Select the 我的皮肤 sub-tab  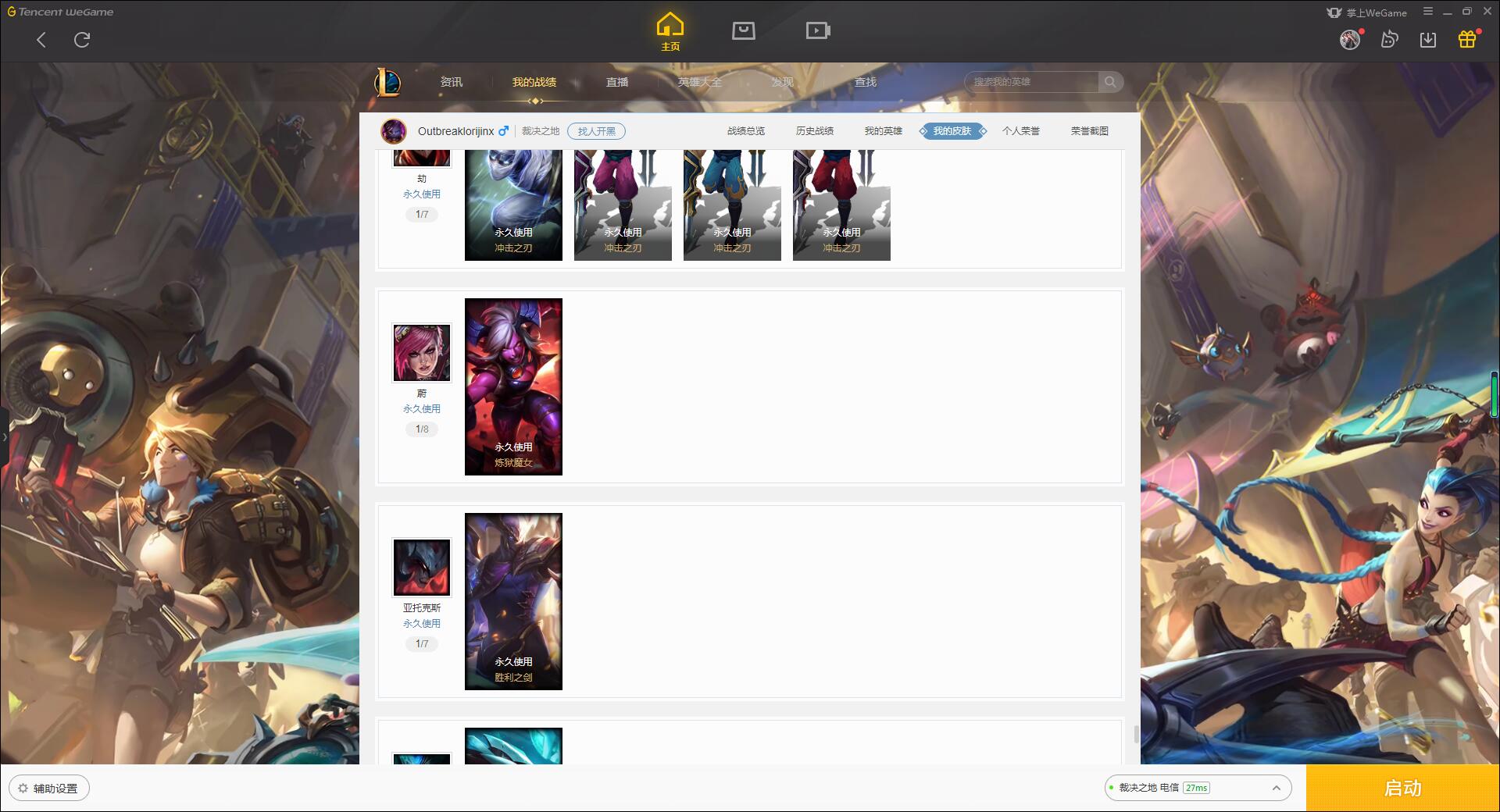952,131
